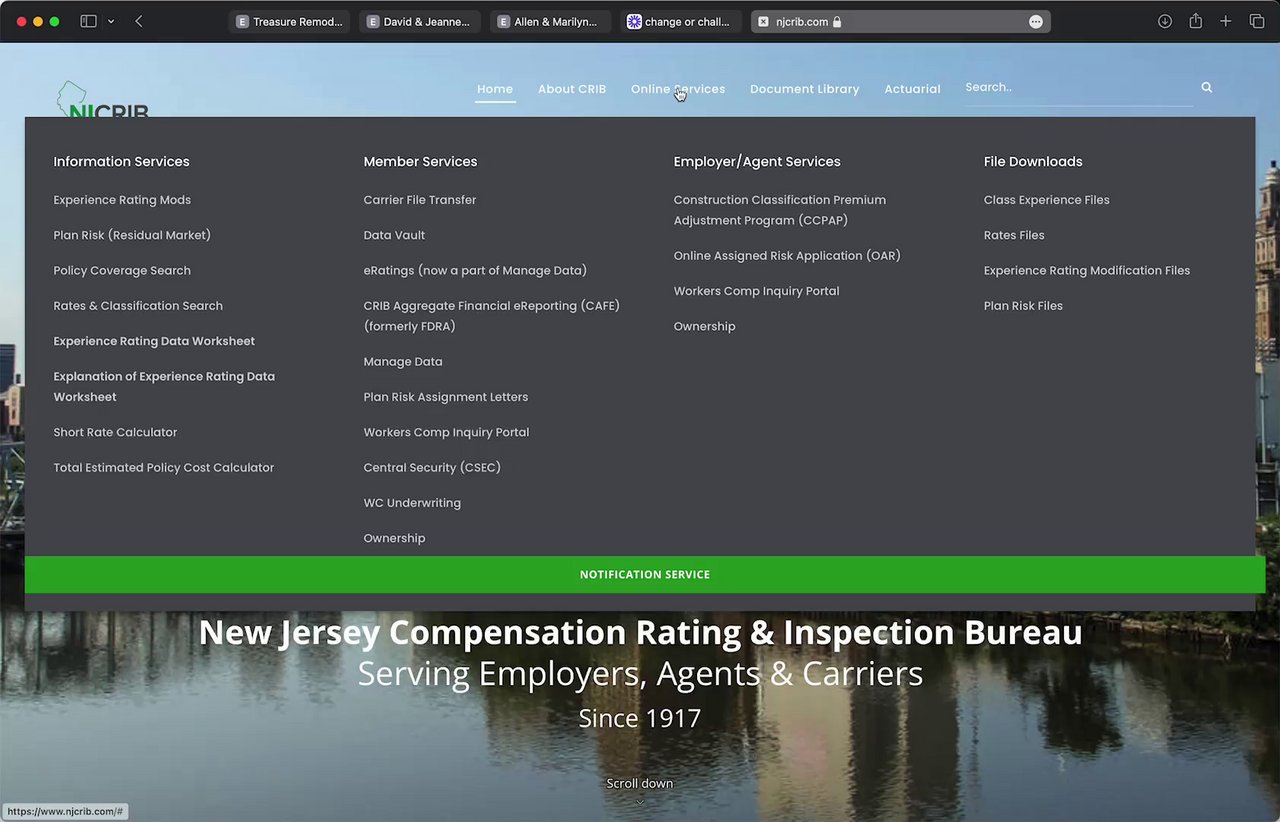Switch to the Treasure Remod... tab
Image resolution: width=1280 pixels, height=822 pixels.
tap(289, 22)
